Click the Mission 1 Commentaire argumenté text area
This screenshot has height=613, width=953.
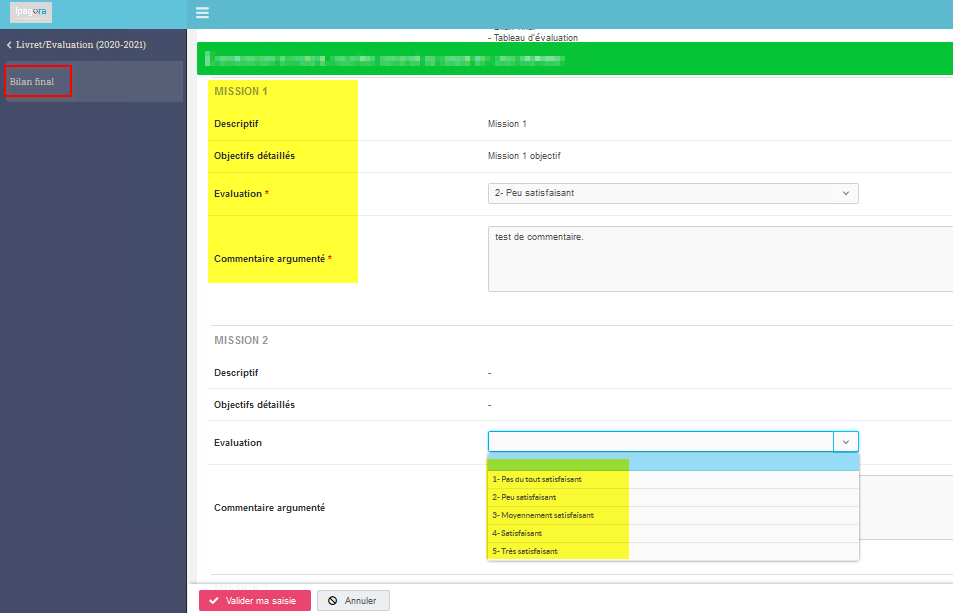click(x=720, y=259)
